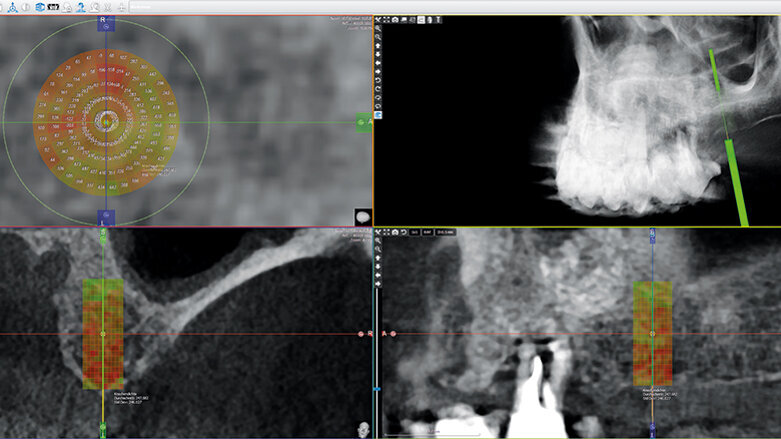Screen dimensions: 781x439
Task: Pan down with down arrow in 3D view
Action: point(378,54)
